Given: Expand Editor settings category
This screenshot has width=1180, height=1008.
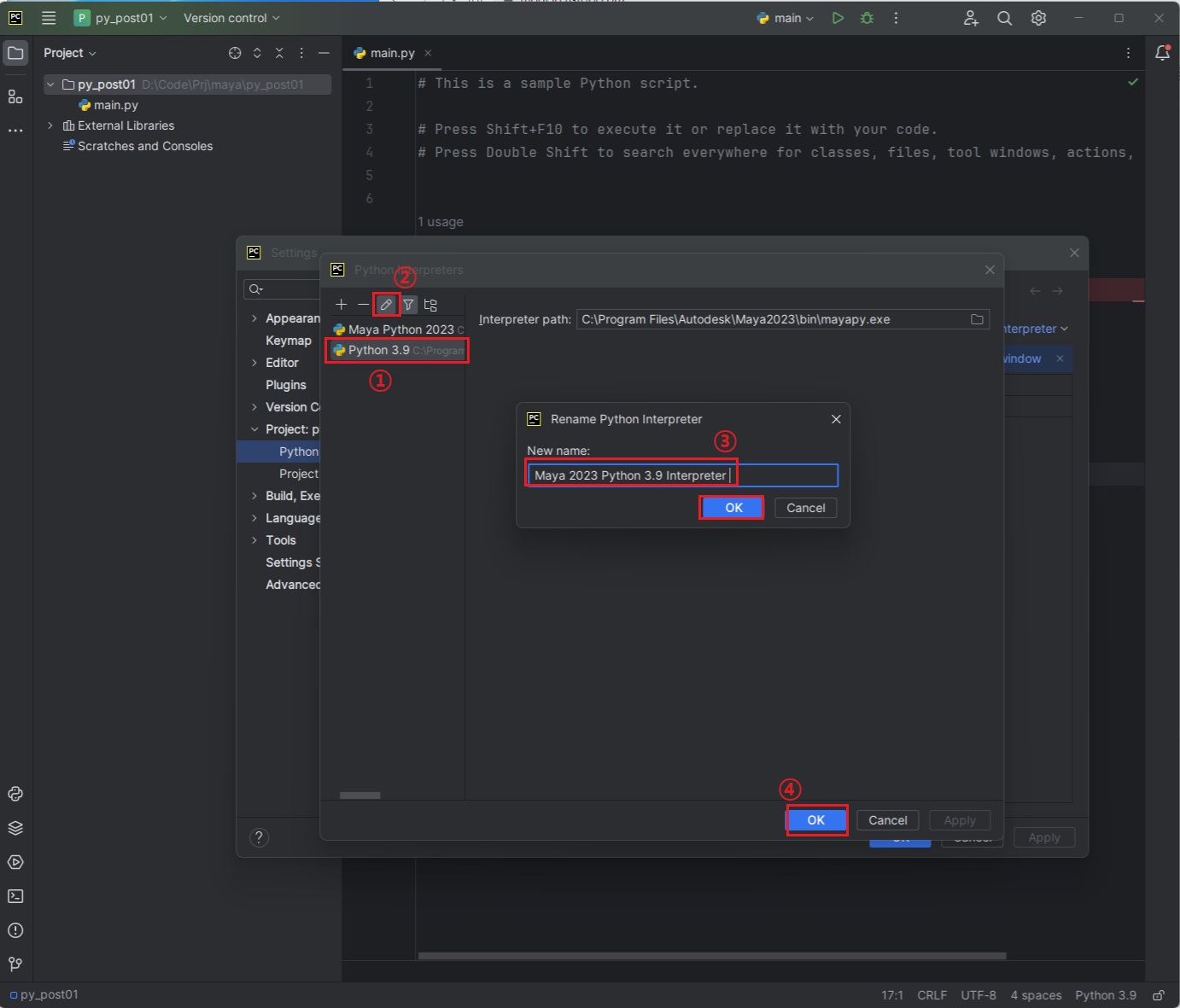Looking at the screenshot, I should (254, 363).
